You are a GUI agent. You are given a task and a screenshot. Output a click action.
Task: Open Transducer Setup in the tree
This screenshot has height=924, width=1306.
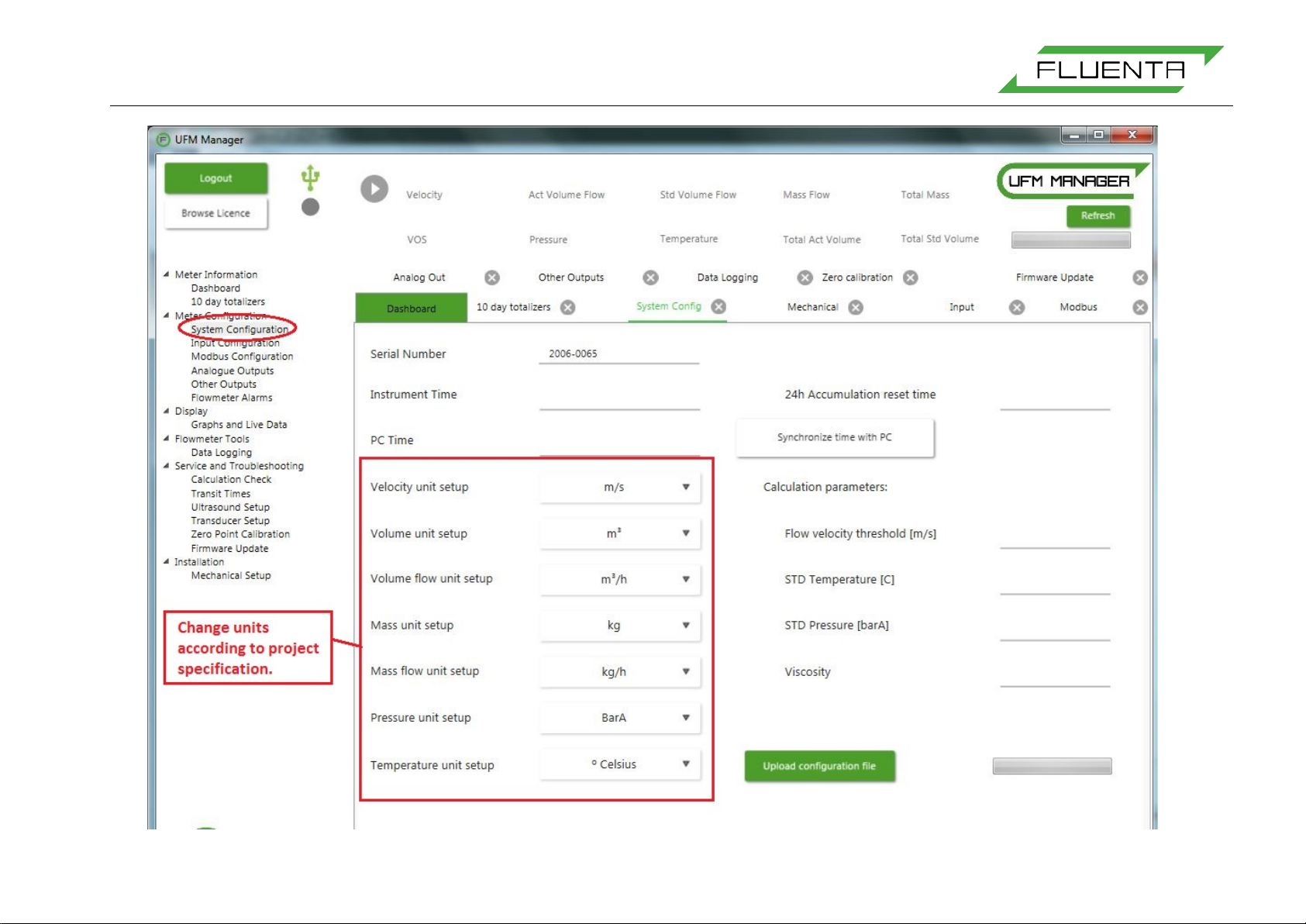(230, 521)
